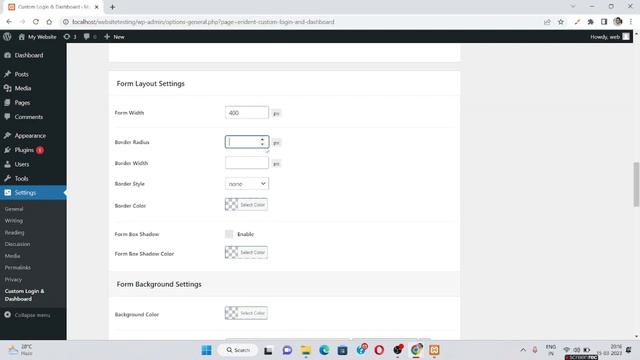Go back in browser history
Image resolution: width=640 pixels, height=360 pixels.
9,22
